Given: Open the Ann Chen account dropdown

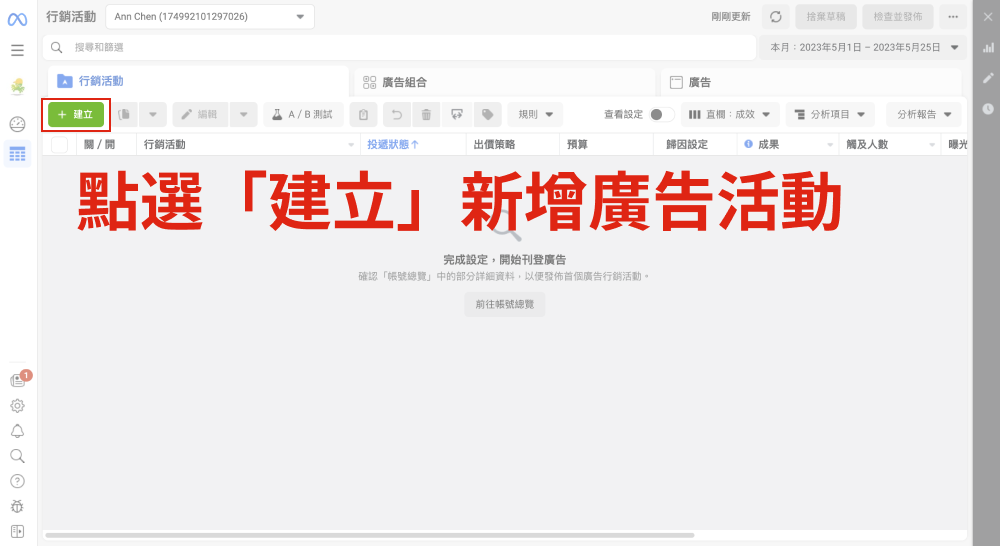Looking at the screenshot, I should pos(209,17).
